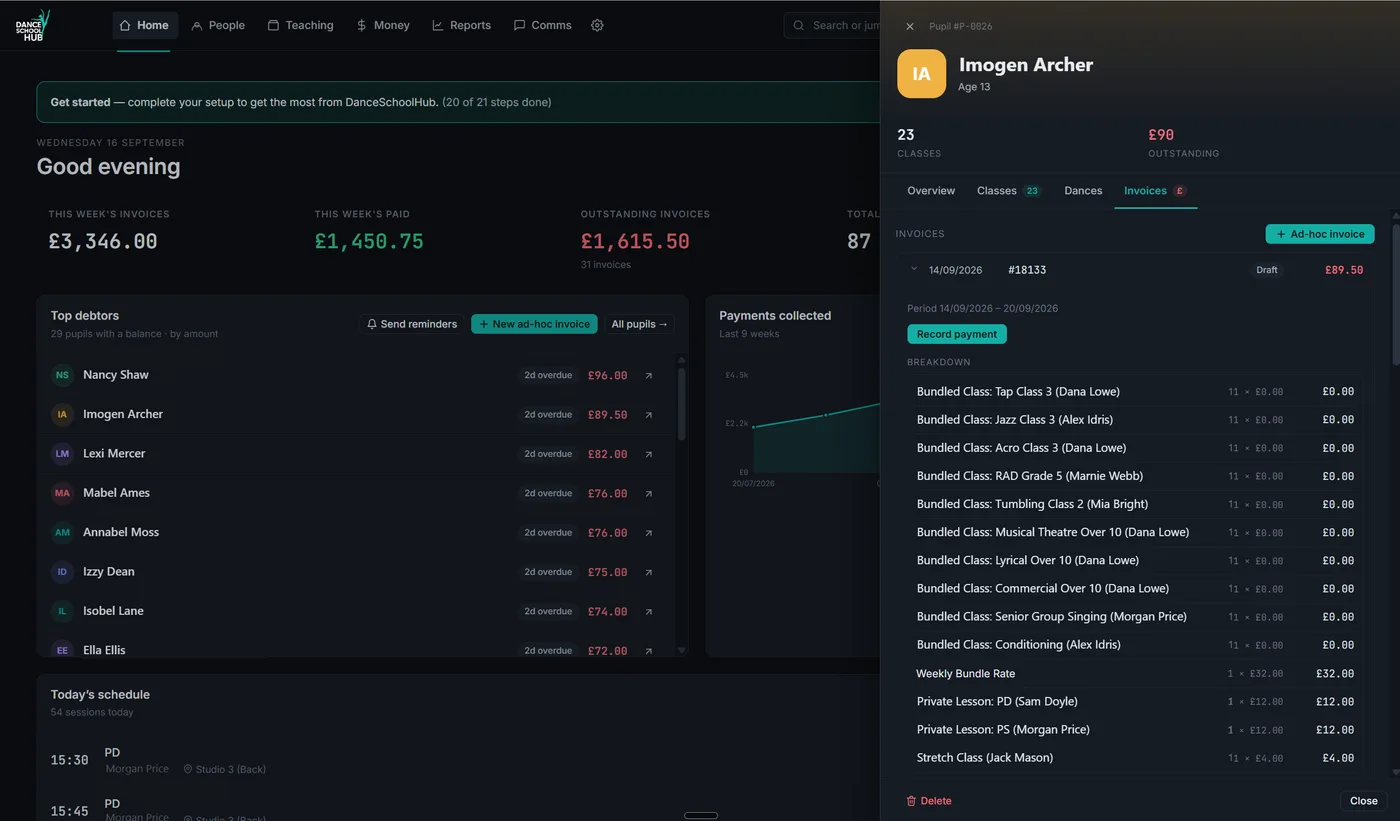Click the IA avatar in pupil panel

[x=921, y=74]
